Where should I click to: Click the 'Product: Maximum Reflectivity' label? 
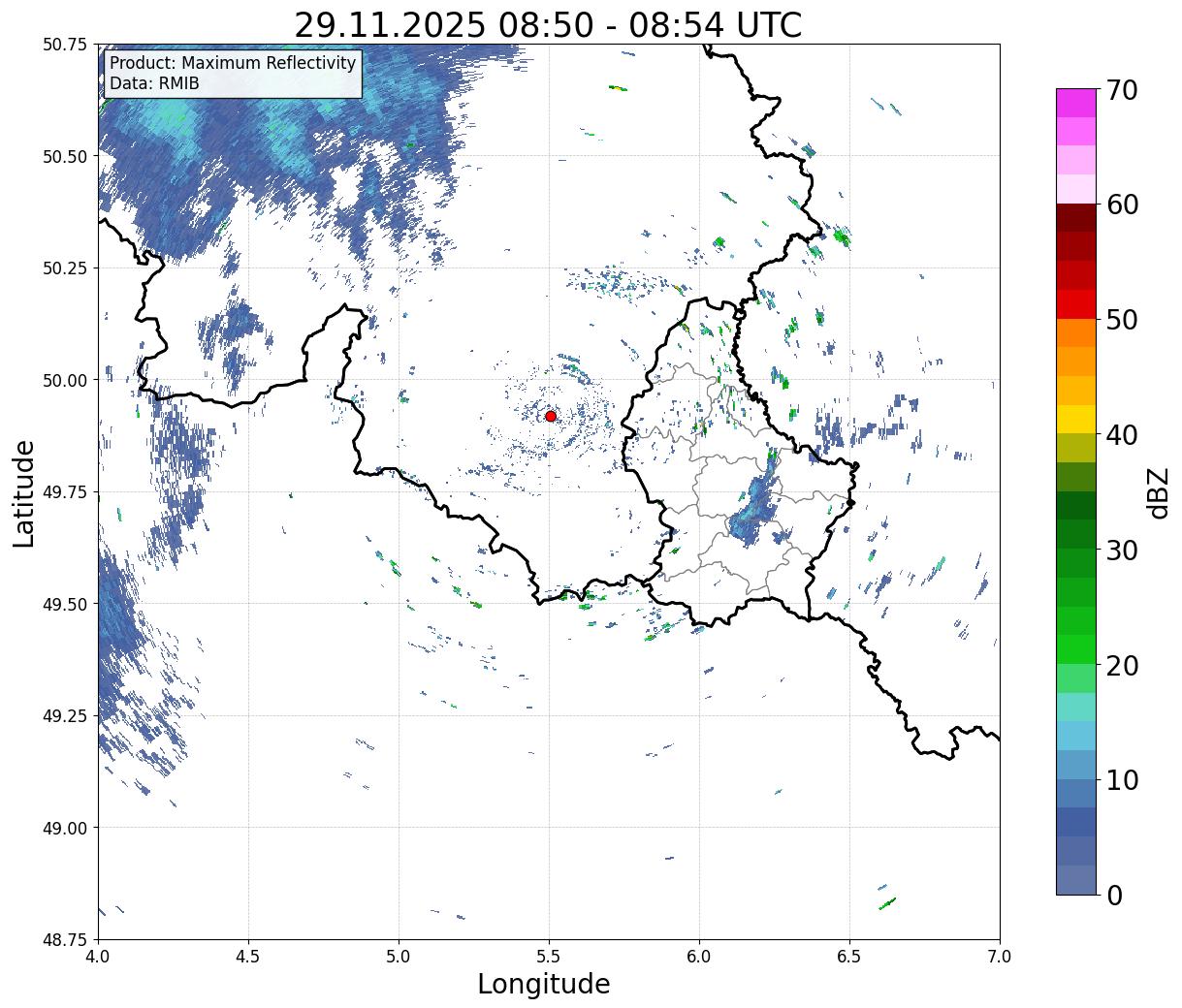(233, 64)
